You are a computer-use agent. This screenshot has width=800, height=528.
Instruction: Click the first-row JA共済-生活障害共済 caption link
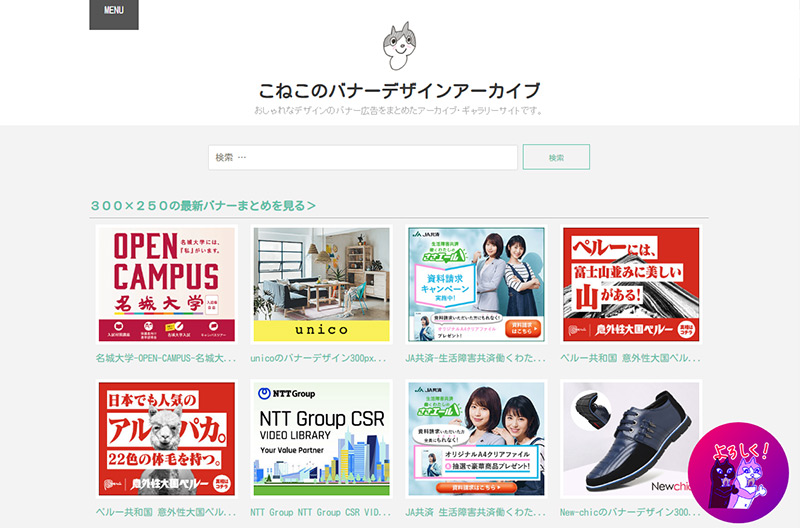[x=476, y=358]
